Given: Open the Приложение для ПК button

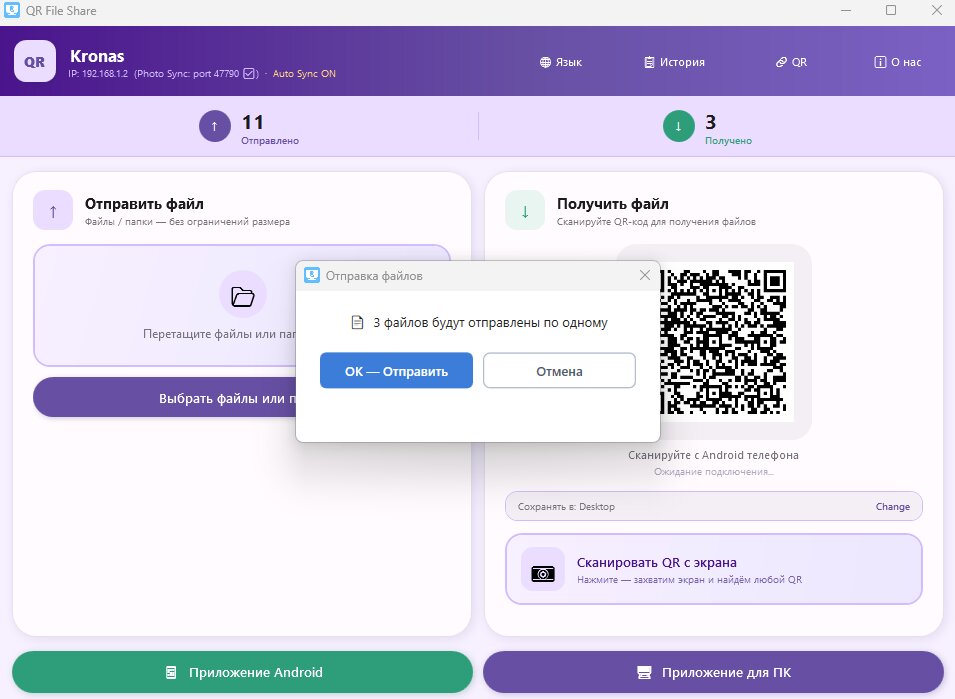Looking at the screenshot, I should (x=713, y=672).
